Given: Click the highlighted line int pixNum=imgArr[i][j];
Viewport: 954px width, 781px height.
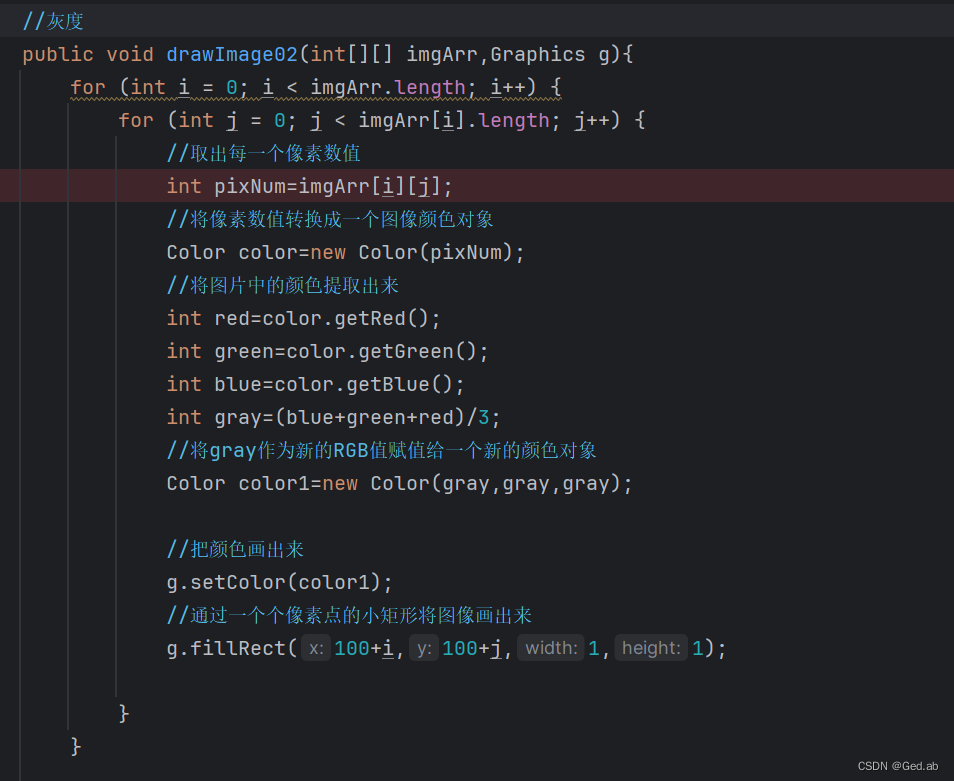Looking at the screenshot, I should (x=309, y=186).
